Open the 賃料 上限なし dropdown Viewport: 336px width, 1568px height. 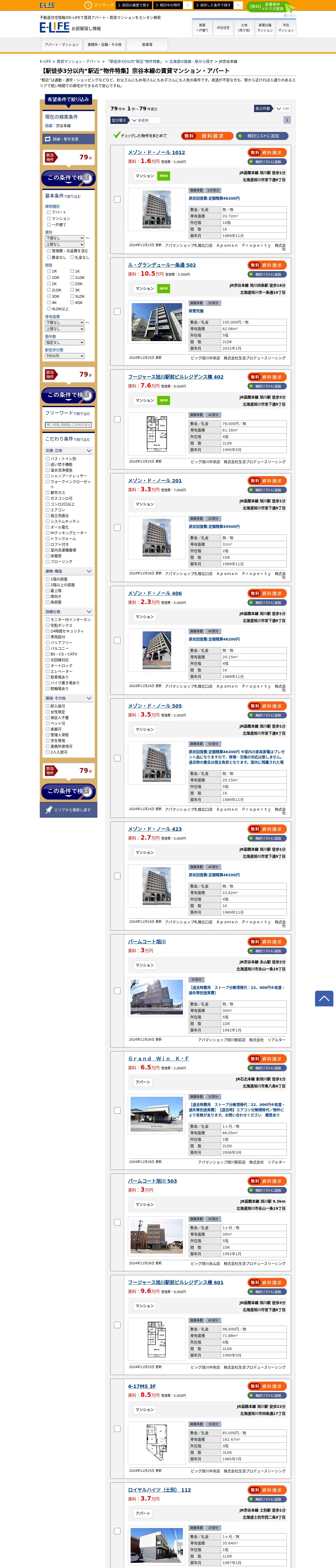click(x=65, y=245)
